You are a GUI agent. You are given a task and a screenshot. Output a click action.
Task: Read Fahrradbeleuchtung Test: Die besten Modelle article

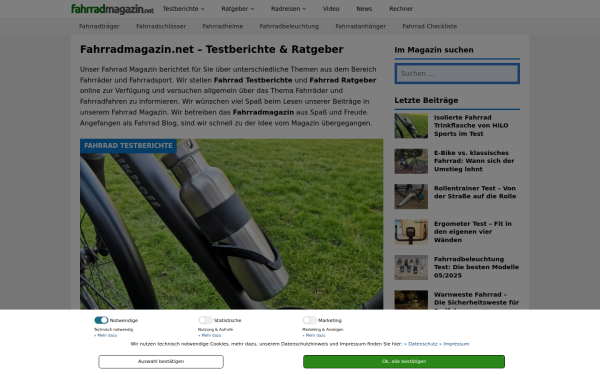point(476,267)
